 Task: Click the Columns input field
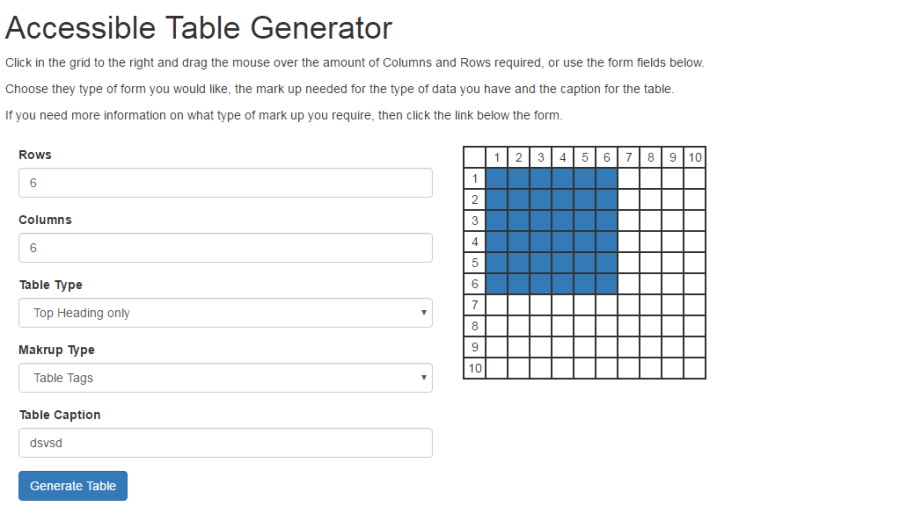pos(225,248)
